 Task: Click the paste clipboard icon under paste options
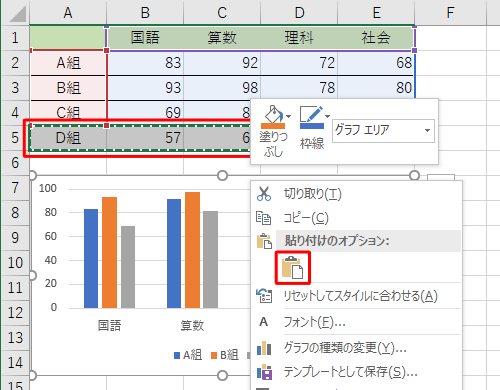(x=292, y=268)
